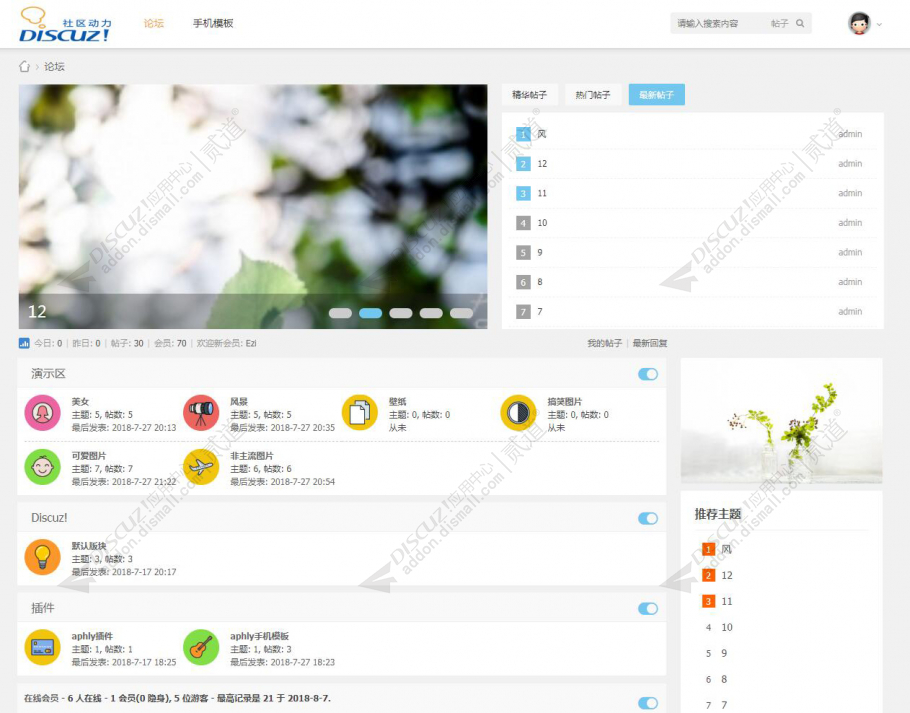
Task: Click orange badge 3 in 推荐主题
Action: pos(709,602)
